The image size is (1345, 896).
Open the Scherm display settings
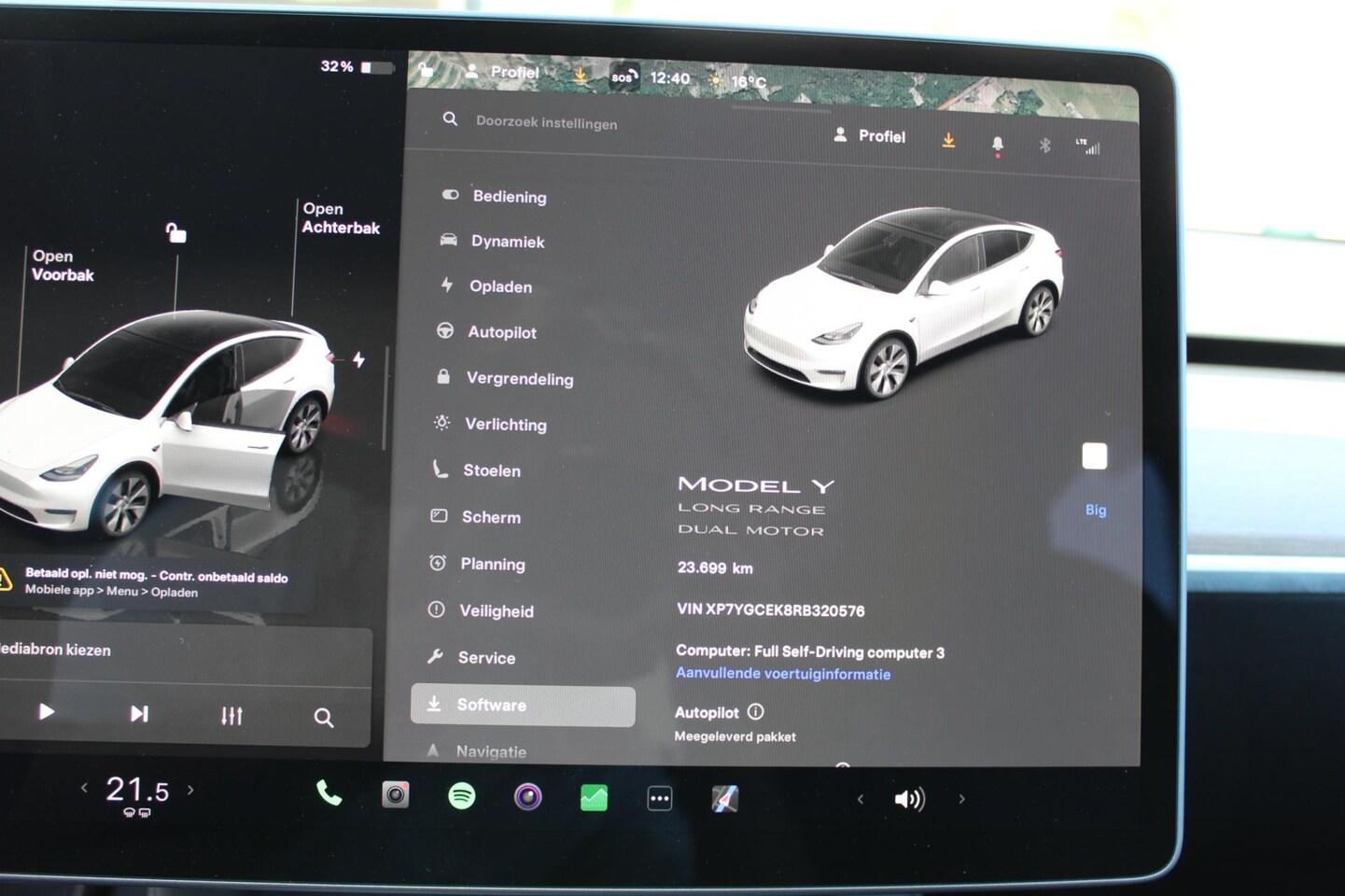point(490,517)
